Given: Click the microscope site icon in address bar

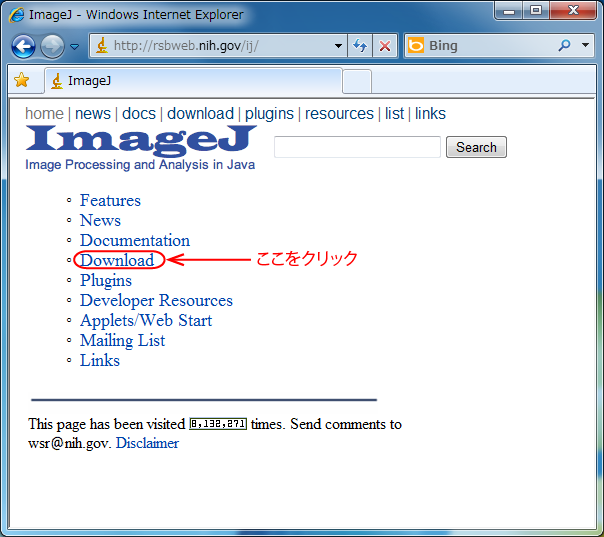Looking at the screenshot, I should tap(102, 45).
